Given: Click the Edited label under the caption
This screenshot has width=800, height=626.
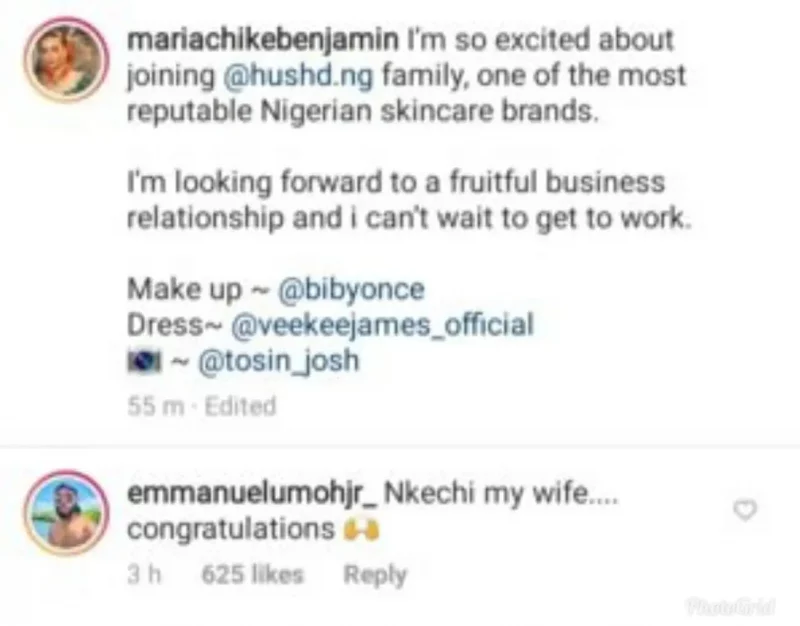Looking at the screenshot, I should [236, 406].
